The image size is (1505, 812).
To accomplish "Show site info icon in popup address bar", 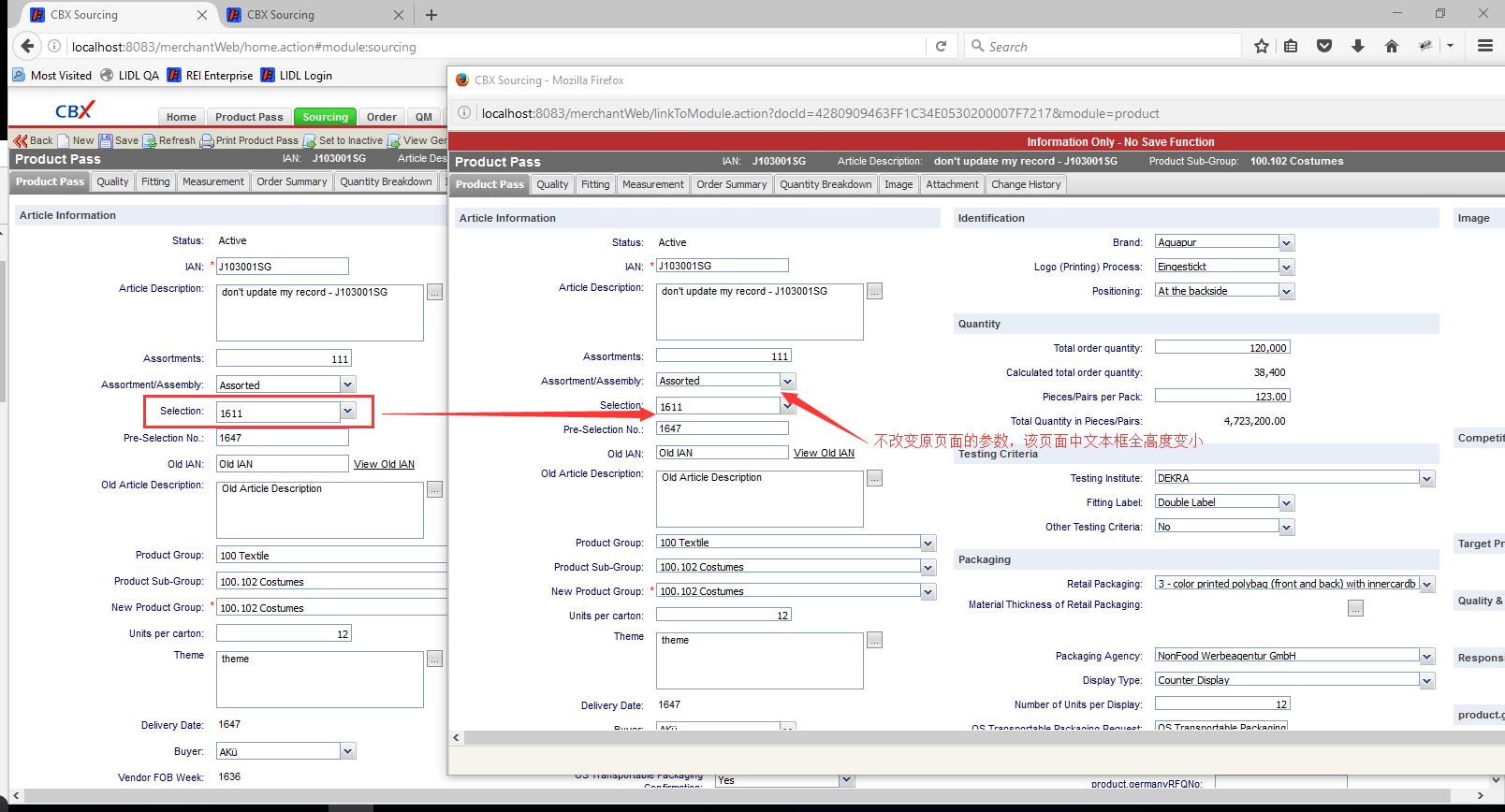I will [465, 113].
